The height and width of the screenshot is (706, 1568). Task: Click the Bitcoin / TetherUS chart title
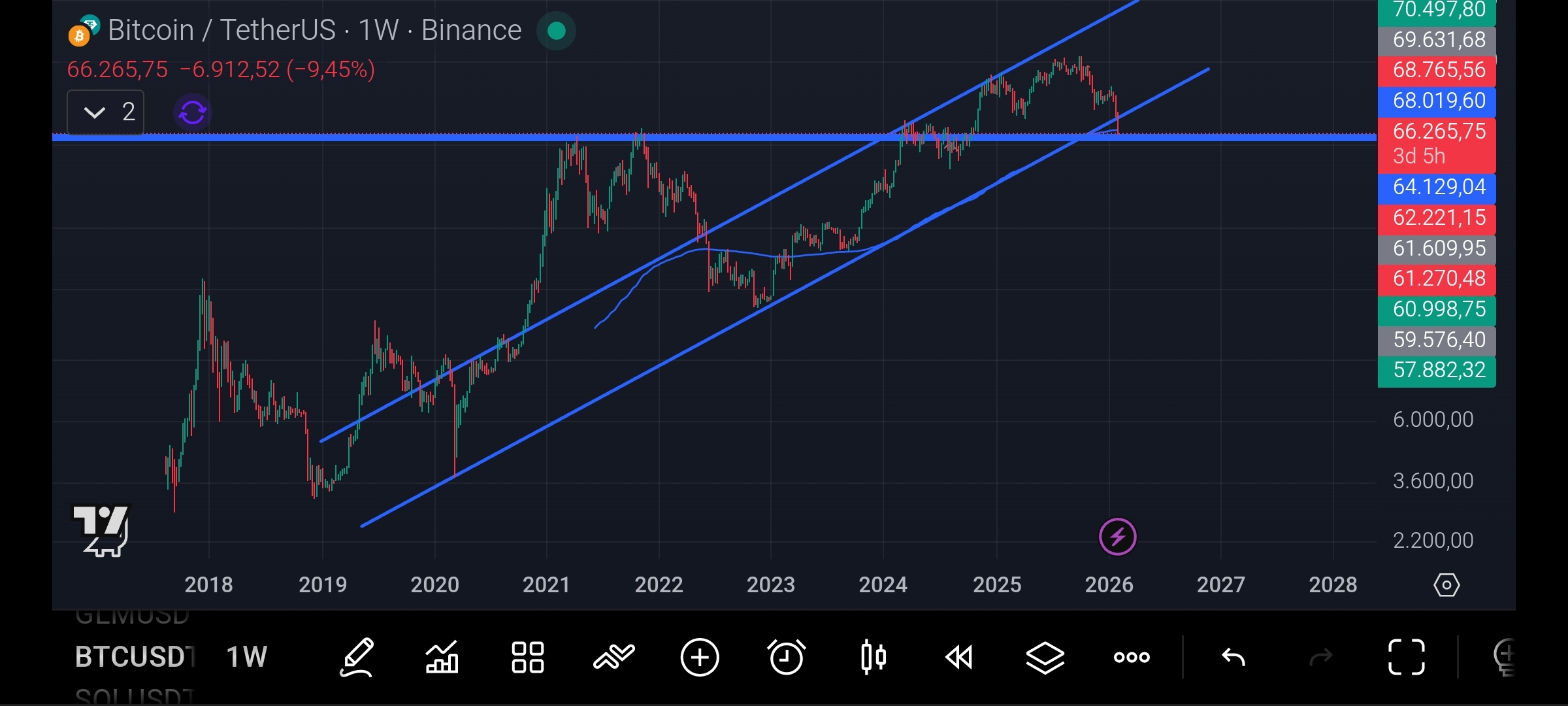(314, 31)
